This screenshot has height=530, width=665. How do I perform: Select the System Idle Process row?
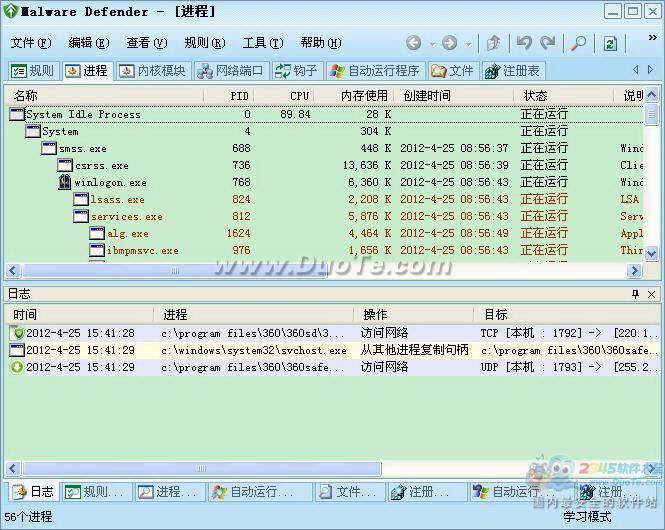[x=326, y=114]
